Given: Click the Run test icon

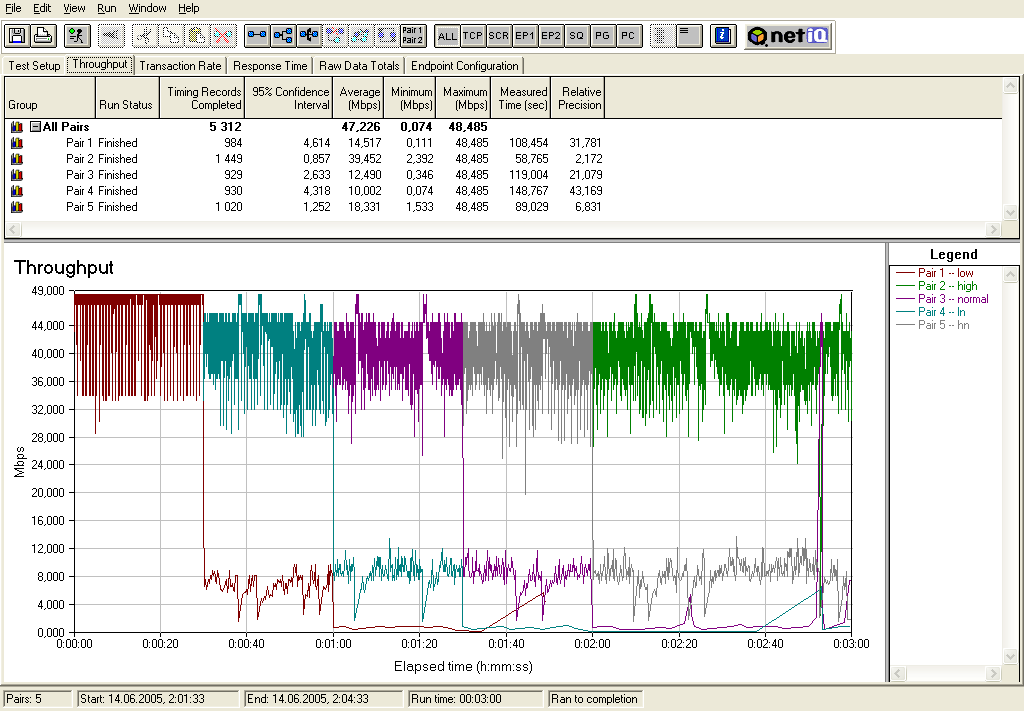Looking at the screenshot, I should [76, 36].
